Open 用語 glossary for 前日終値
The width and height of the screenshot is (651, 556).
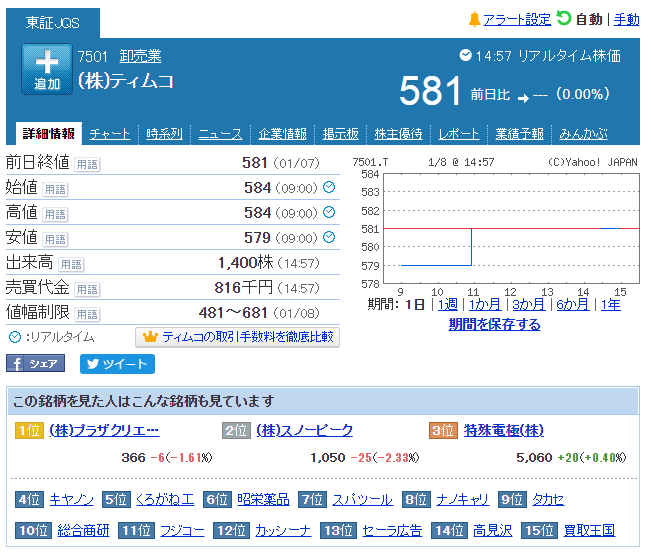[x=87, y=164]
